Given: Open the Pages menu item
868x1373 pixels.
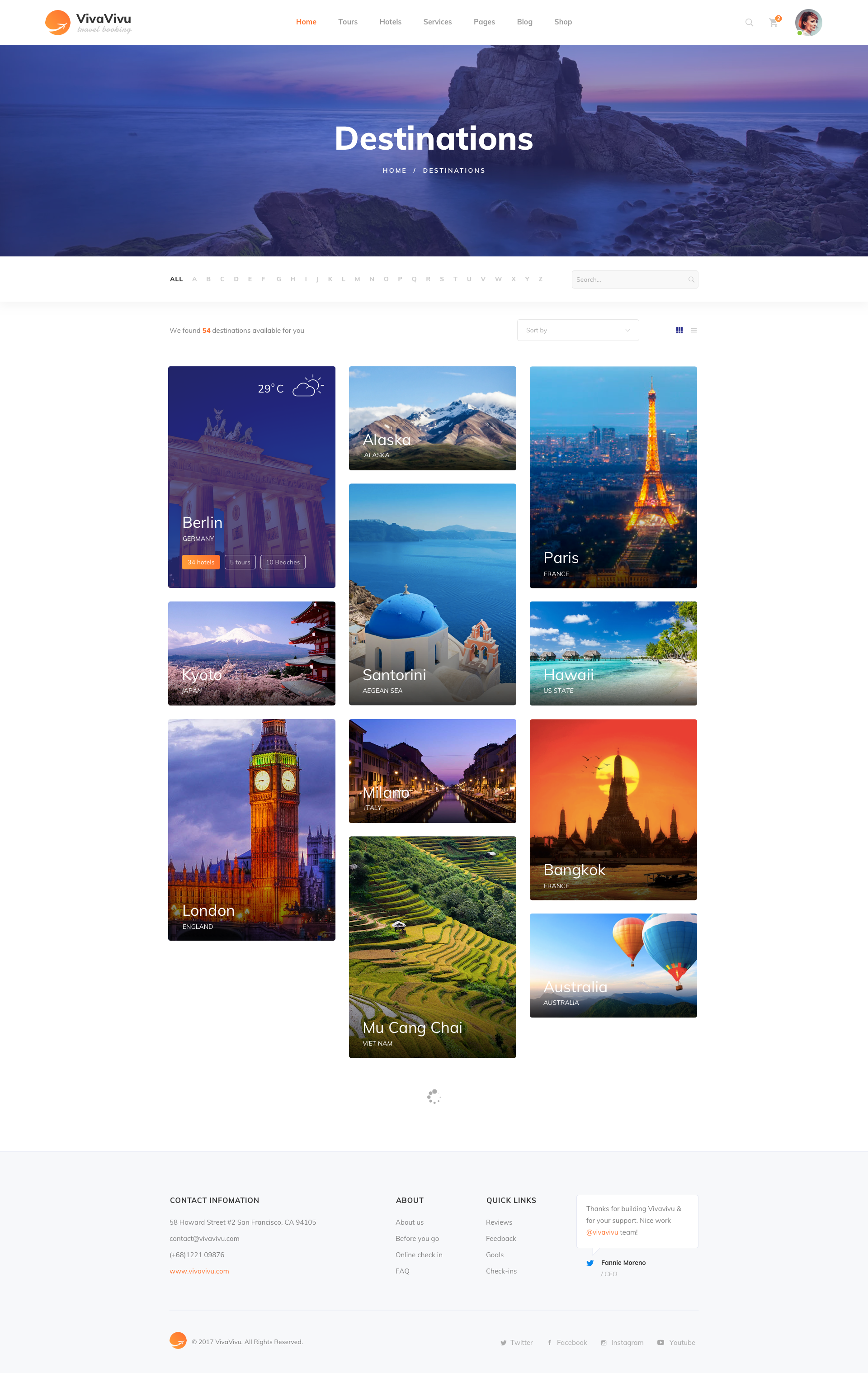Looking at the screenshot, I should (x=484, y=22).
